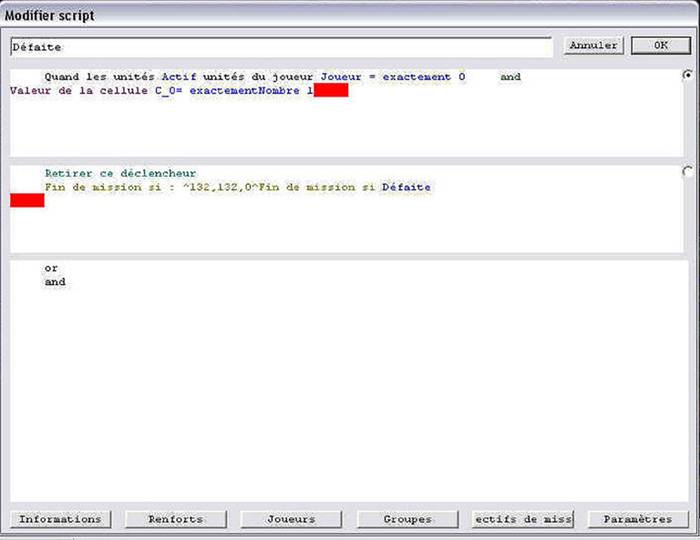Click the blue 'Défaite' parameter in the action

pyautogui.click(x=406, y=187)
